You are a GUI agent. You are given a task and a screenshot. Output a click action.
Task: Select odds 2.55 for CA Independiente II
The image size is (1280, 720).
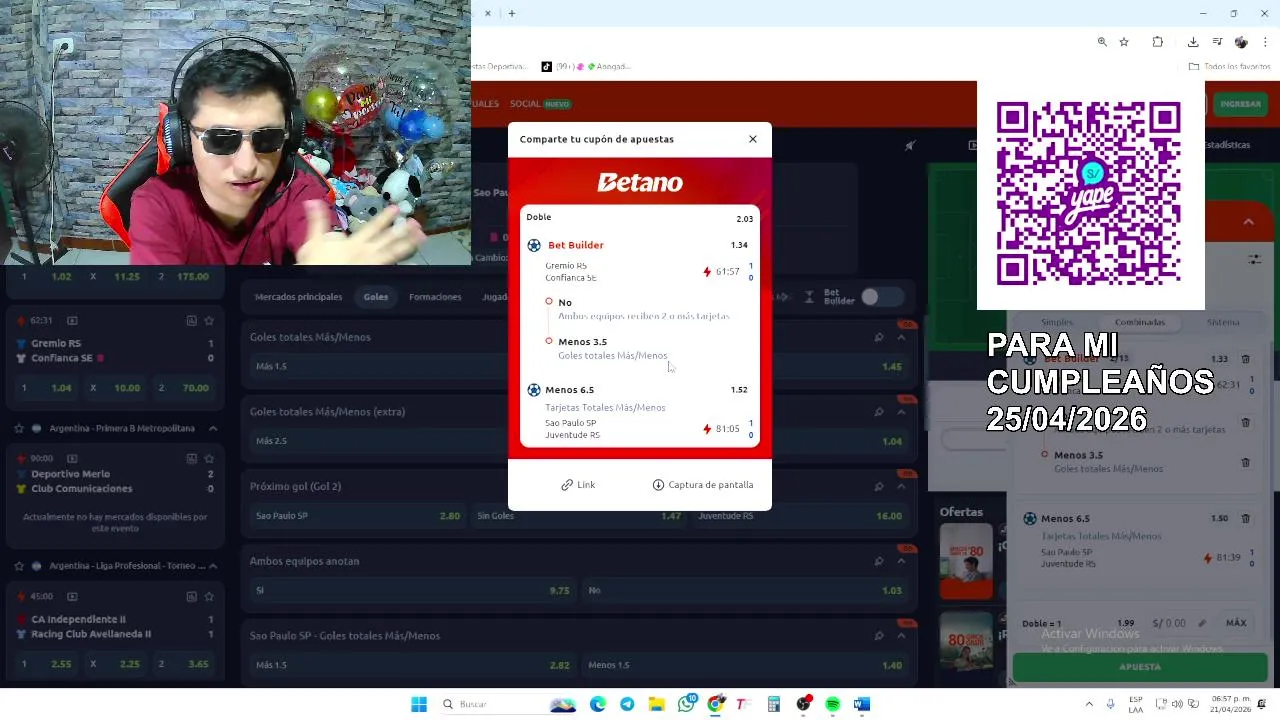(x=46, y=664)
